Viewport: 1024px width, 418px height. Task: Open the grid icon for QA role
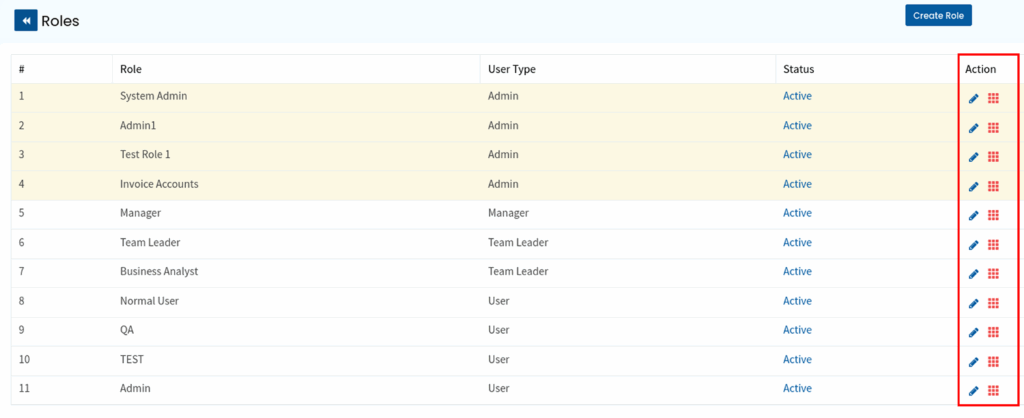click(993, 332)
